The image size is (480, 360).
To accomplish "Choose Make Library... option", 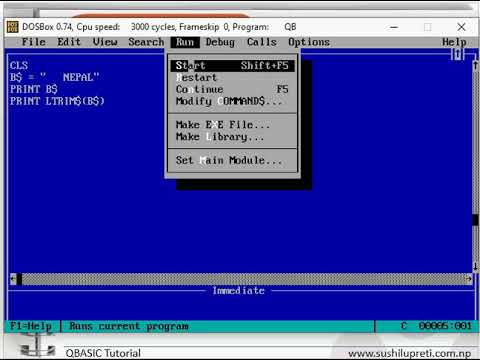I will (232, 137).
